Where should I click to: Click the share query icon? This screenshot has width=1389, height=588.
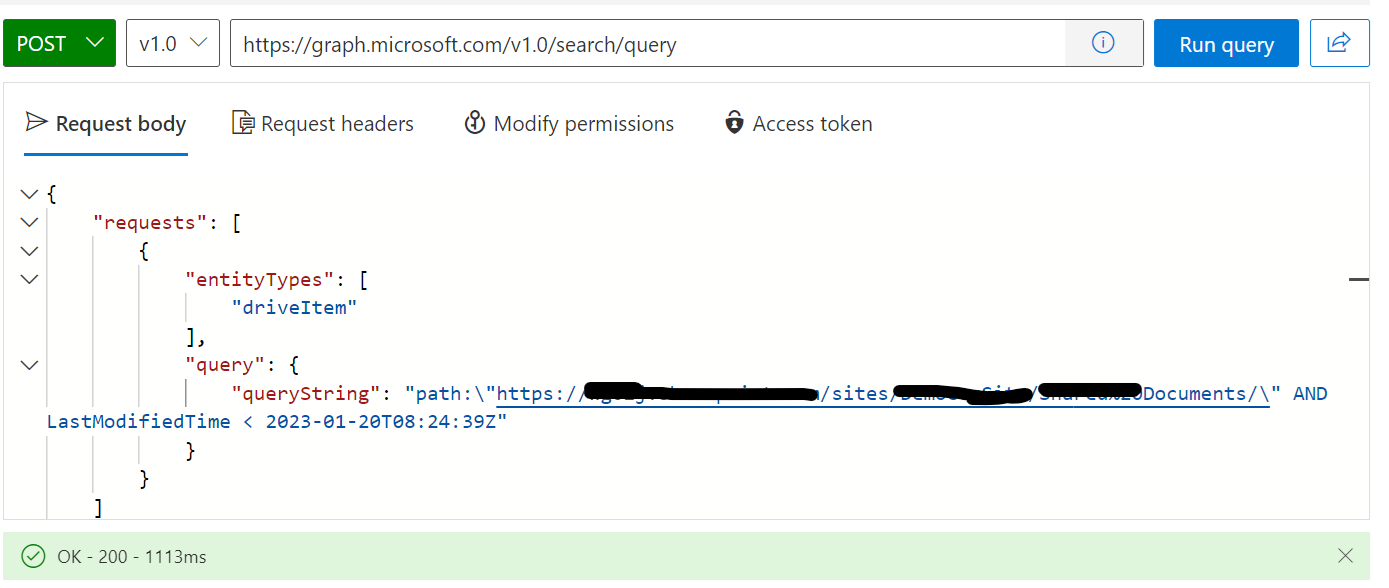1339,42
